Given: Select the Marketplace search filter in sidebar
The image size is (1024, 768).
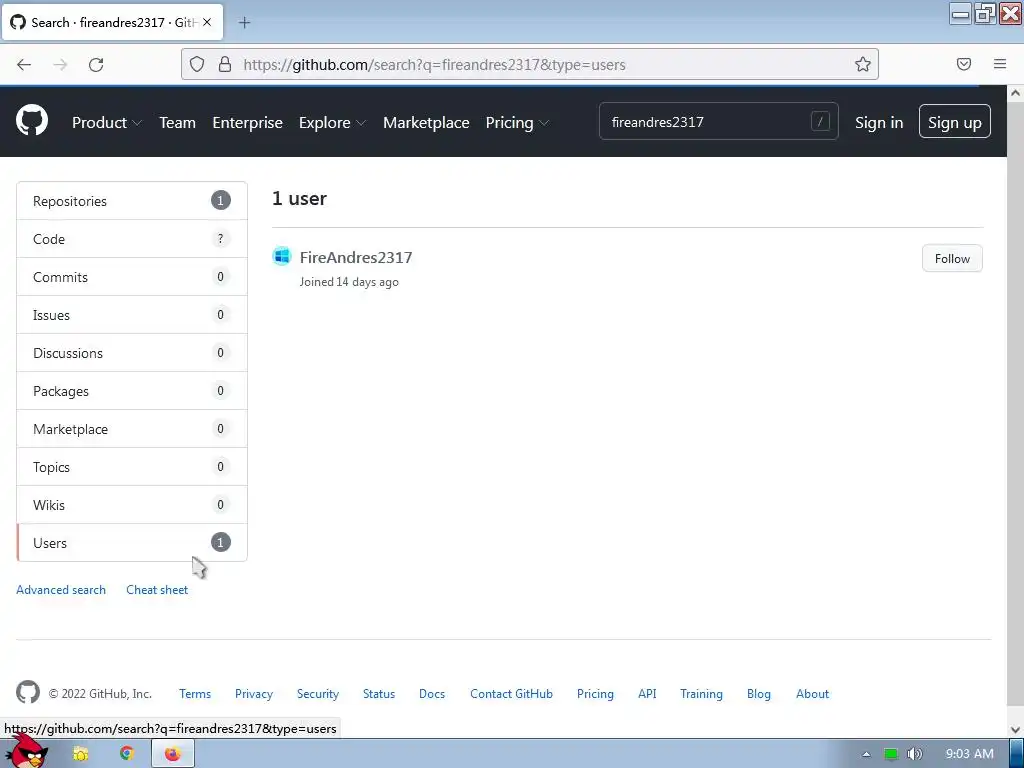Looking at the screenshot, I should (x=132, y=428).
